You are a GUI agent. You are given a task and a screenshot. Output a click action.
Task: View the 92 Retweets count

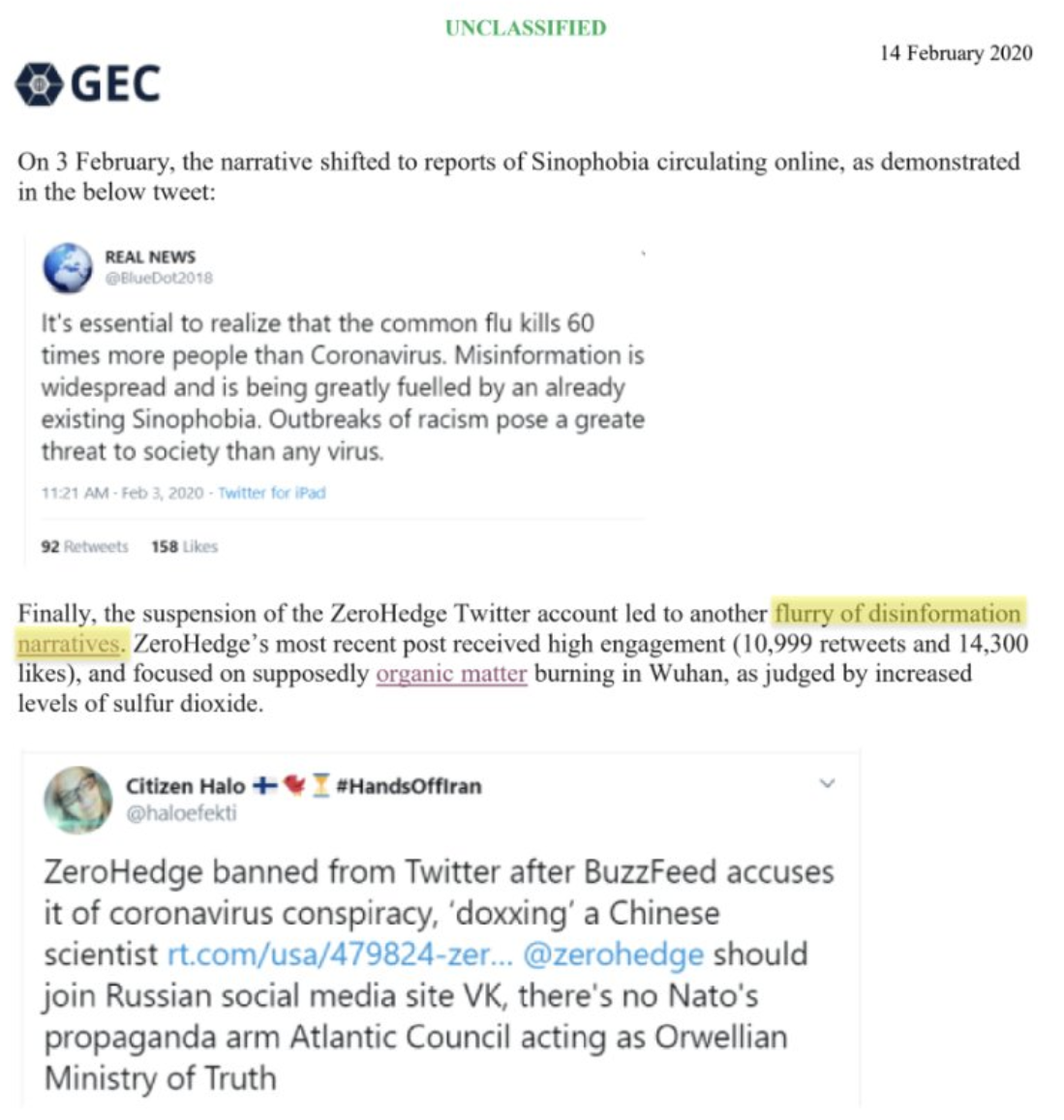pyautogui.click(x=84, y=547)
